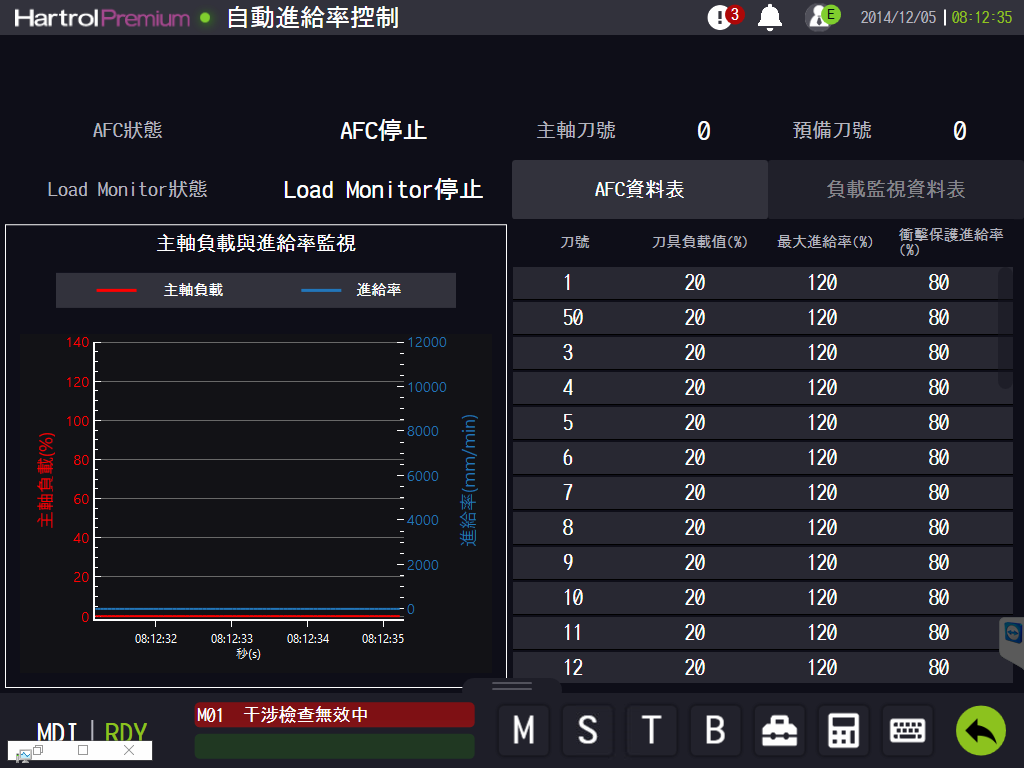The height and width of the screenshot is (768, 1024).
Task: Switch to the 負載監視資料表 tab
Action: tap(895, 189)
